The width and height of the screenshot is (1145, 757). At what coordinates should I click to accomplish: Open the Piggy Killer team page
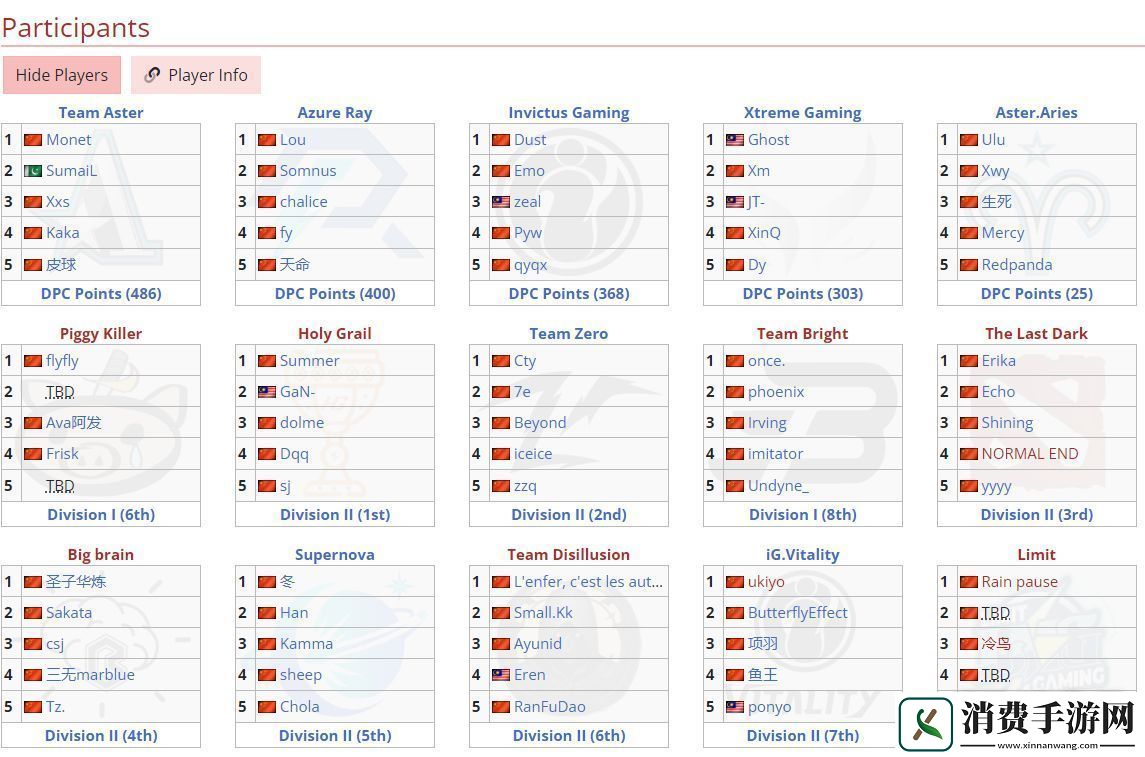click(x=101, y=334)
